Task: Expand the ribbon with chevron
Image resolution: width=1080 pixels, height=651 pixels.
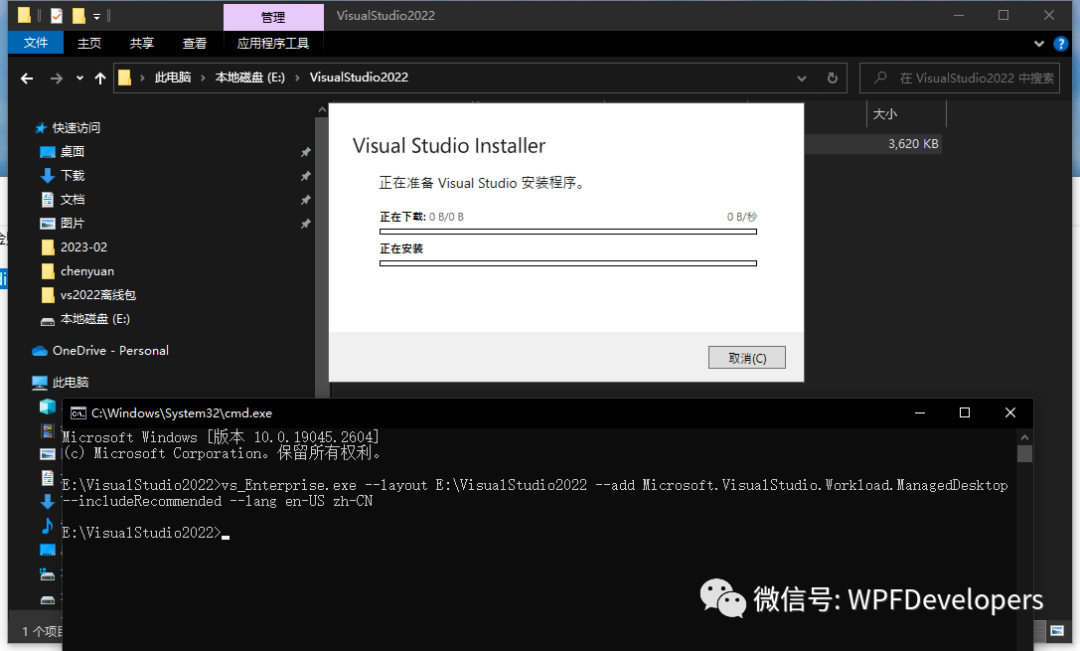Action: pyautogui.click(x=1039, y=43)
